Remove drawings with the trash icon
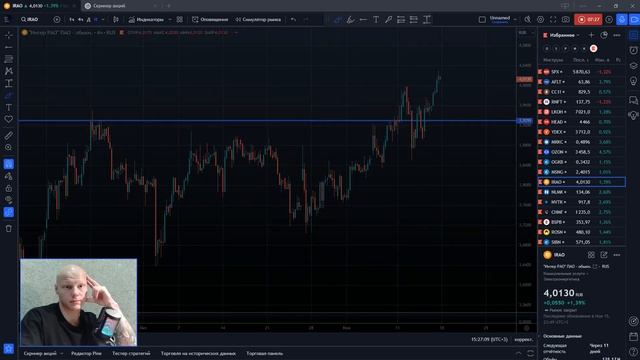Screen dimensions: 640x360 9,229
